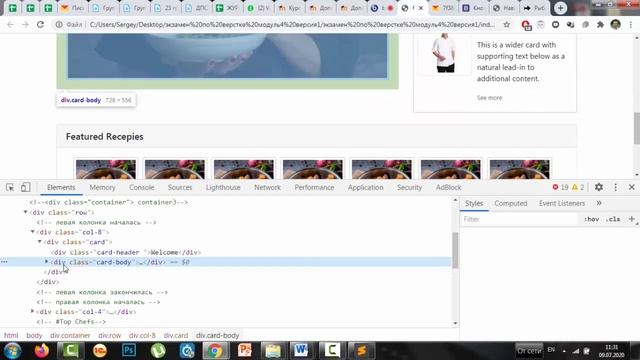
Task: Click the last Featured Recepies thumbnail
Action: (x=520, y=169)
